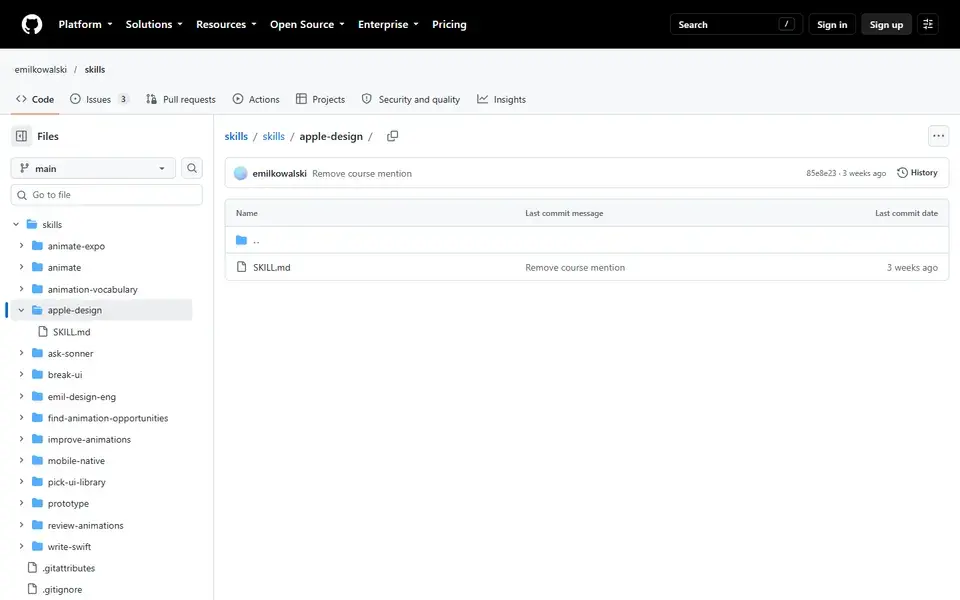This screenshot has width=960, height=600.
Task: Open the GitHub homepage logo
Action: [32, 24]
